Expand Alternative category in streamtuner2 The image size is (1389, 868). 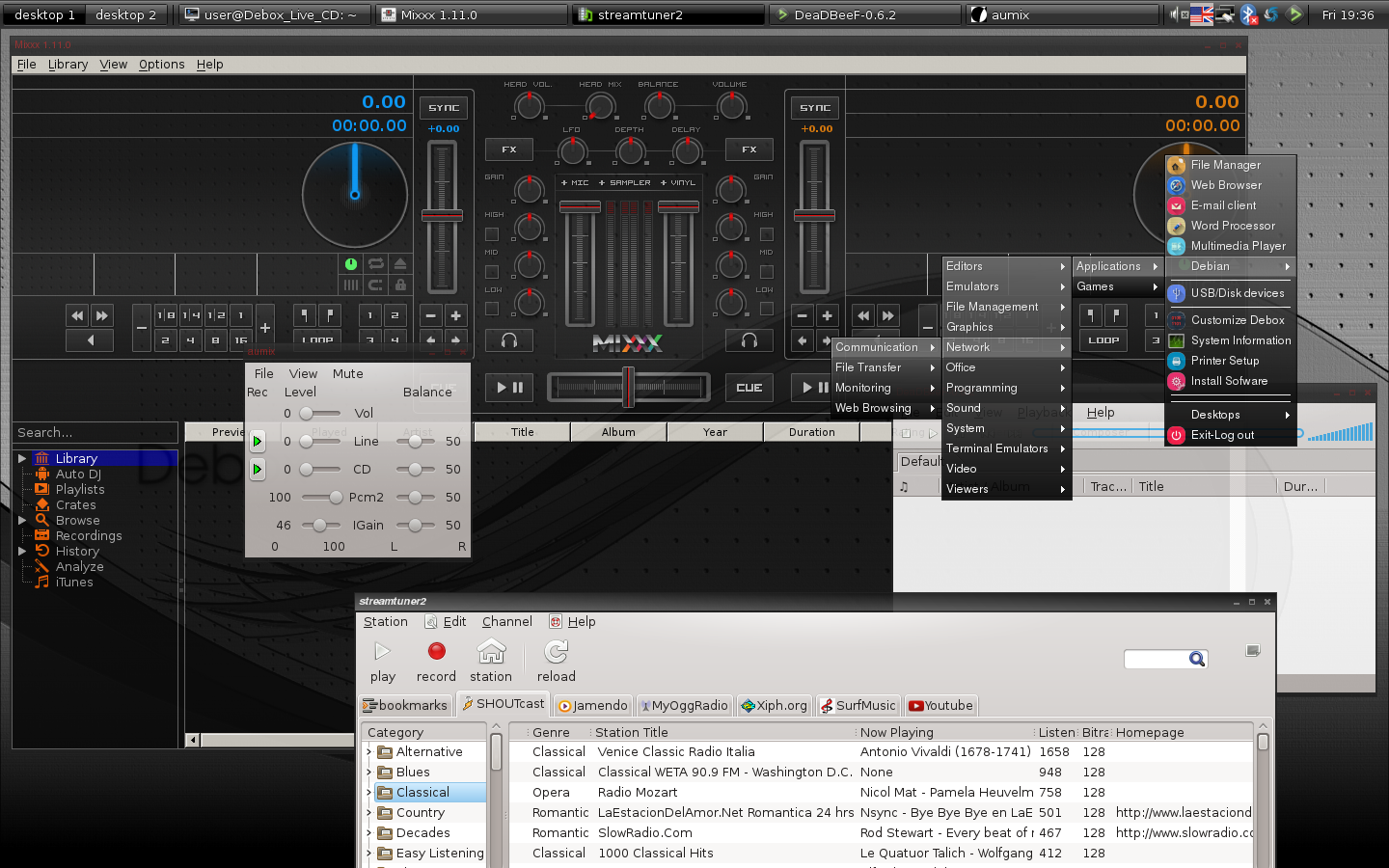point(368,752)
